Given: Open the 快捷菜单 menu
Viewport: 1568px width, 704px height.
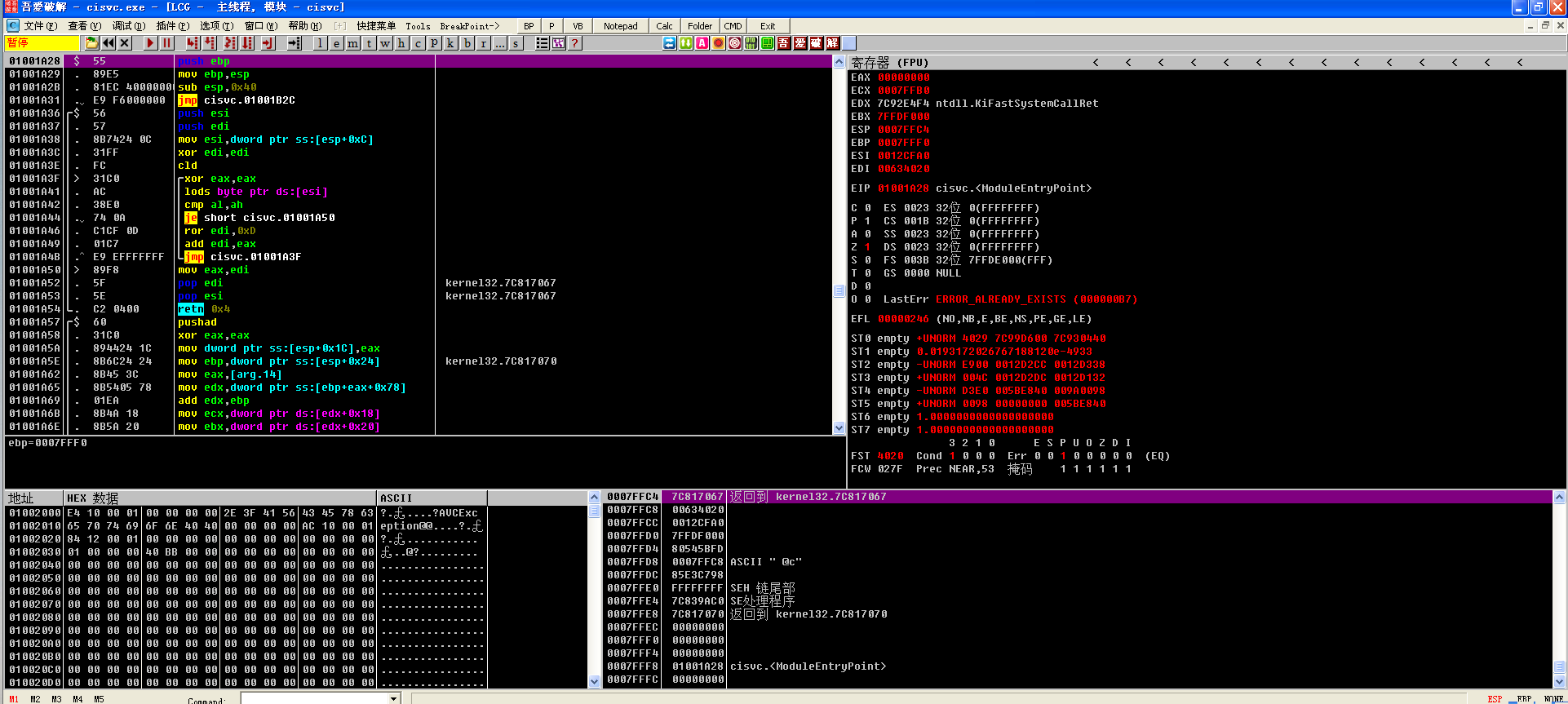Looking at the screenshot, I should [x=376, y=26].
